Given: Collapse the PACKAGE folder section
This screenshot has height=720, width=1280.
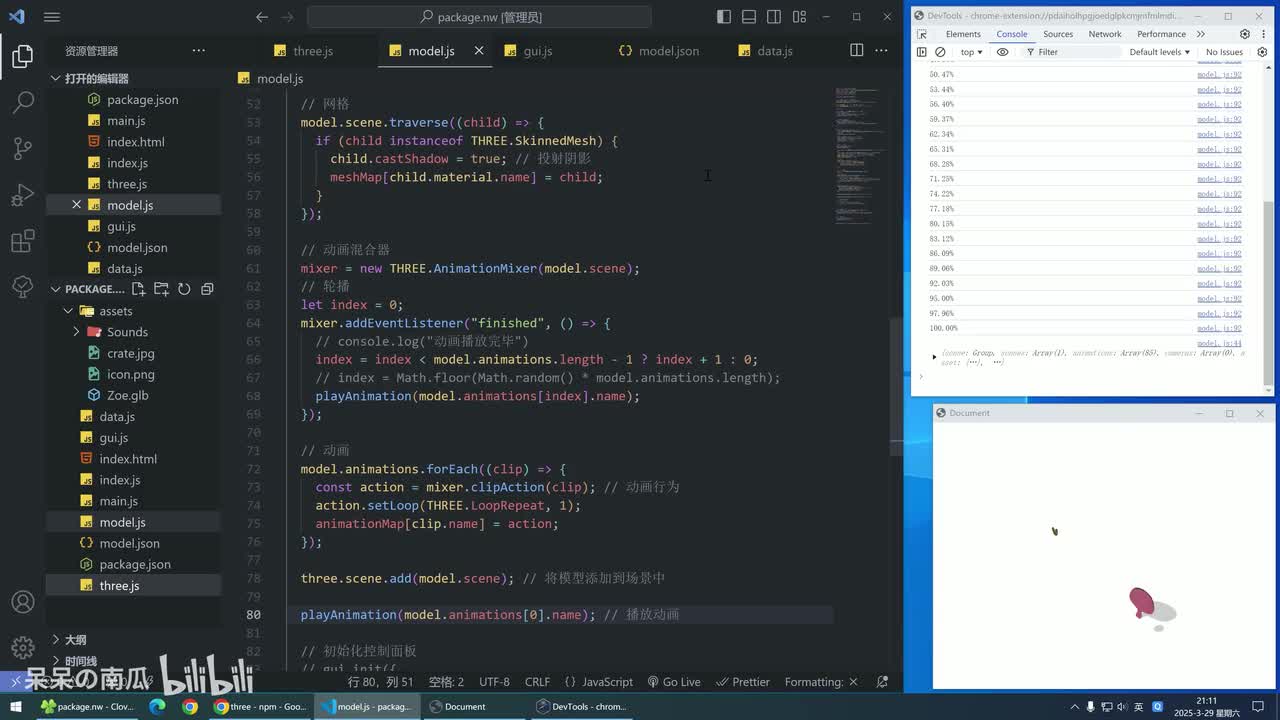Looking at the screenshot, I should click(x=56, y=289).
